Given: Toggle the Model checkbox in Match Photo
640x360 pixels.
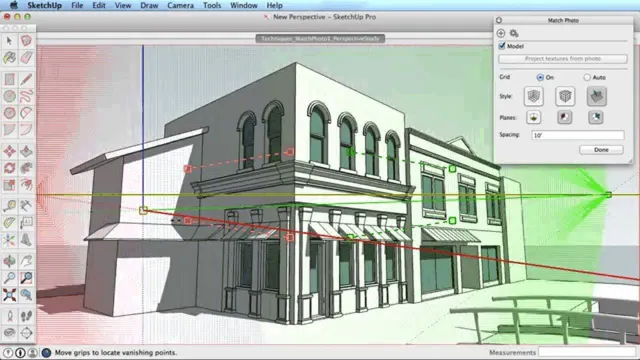Looking at the screenshot, I should 502,46.
